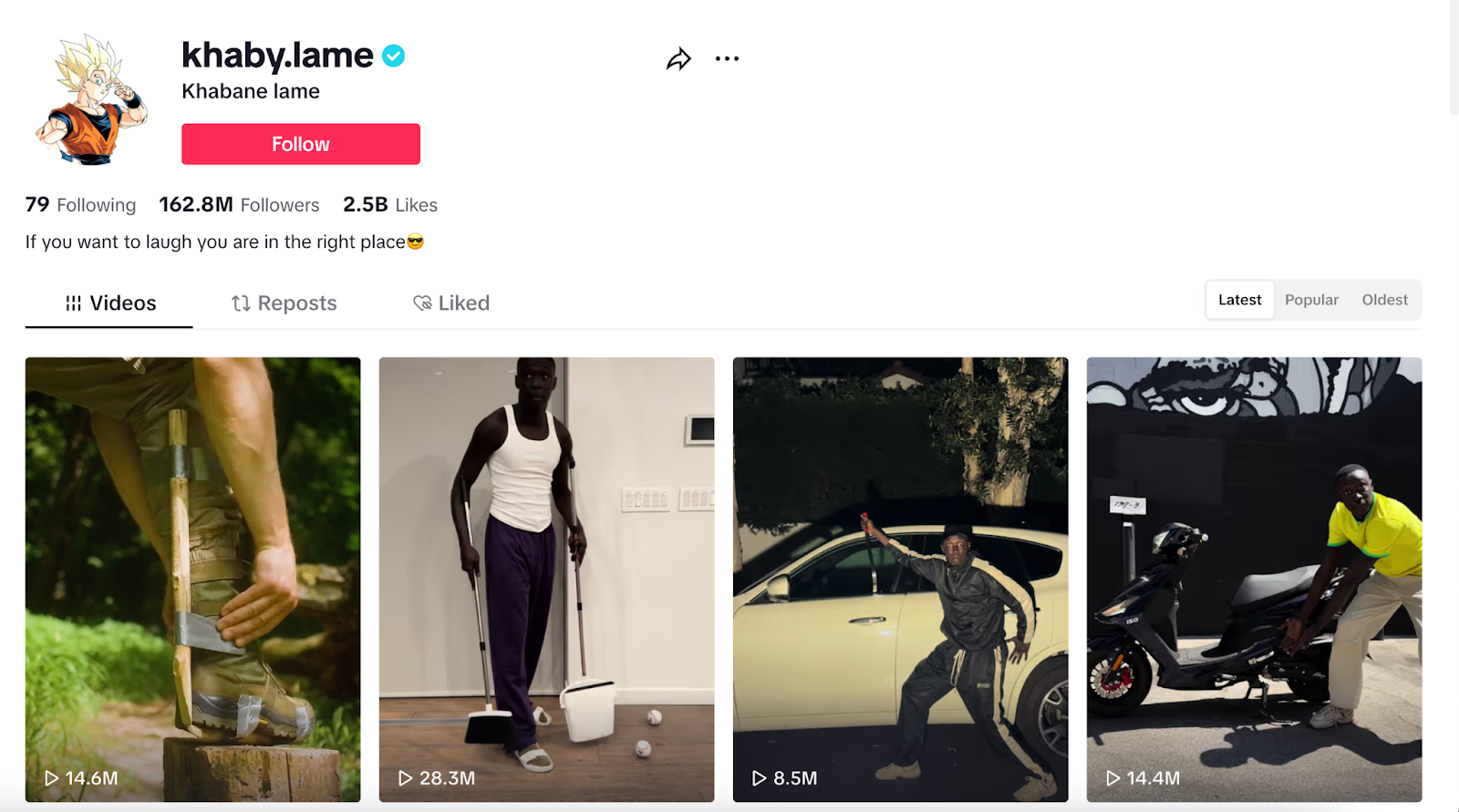Click play icon on 14.4M video

[1113, 778]
